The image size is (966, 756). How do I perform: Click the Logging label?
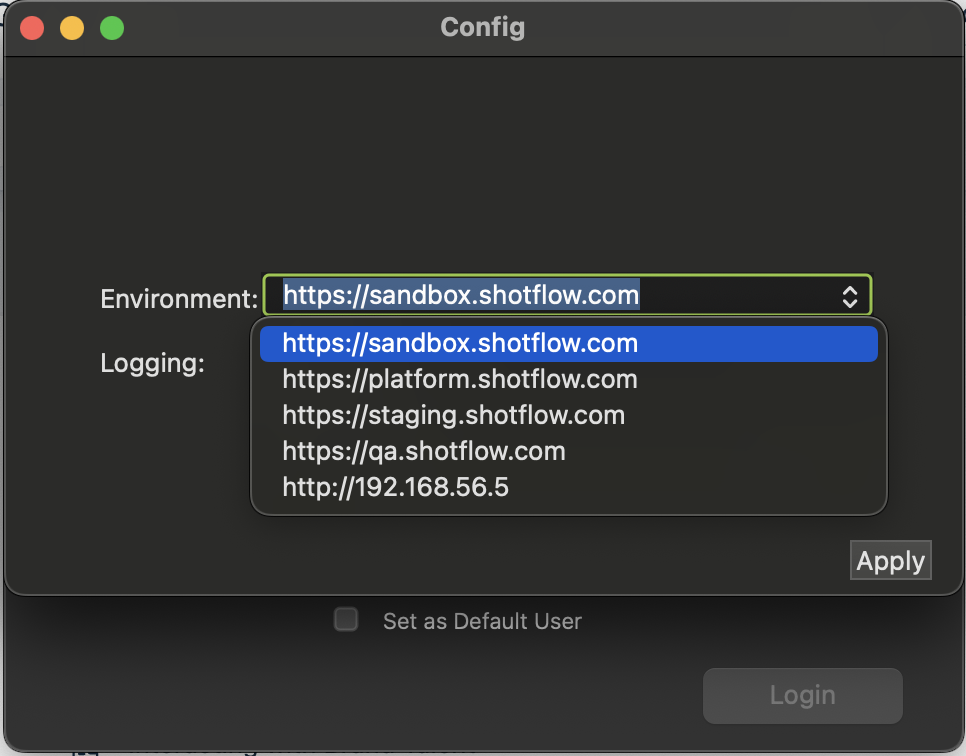tap(152, 364)
